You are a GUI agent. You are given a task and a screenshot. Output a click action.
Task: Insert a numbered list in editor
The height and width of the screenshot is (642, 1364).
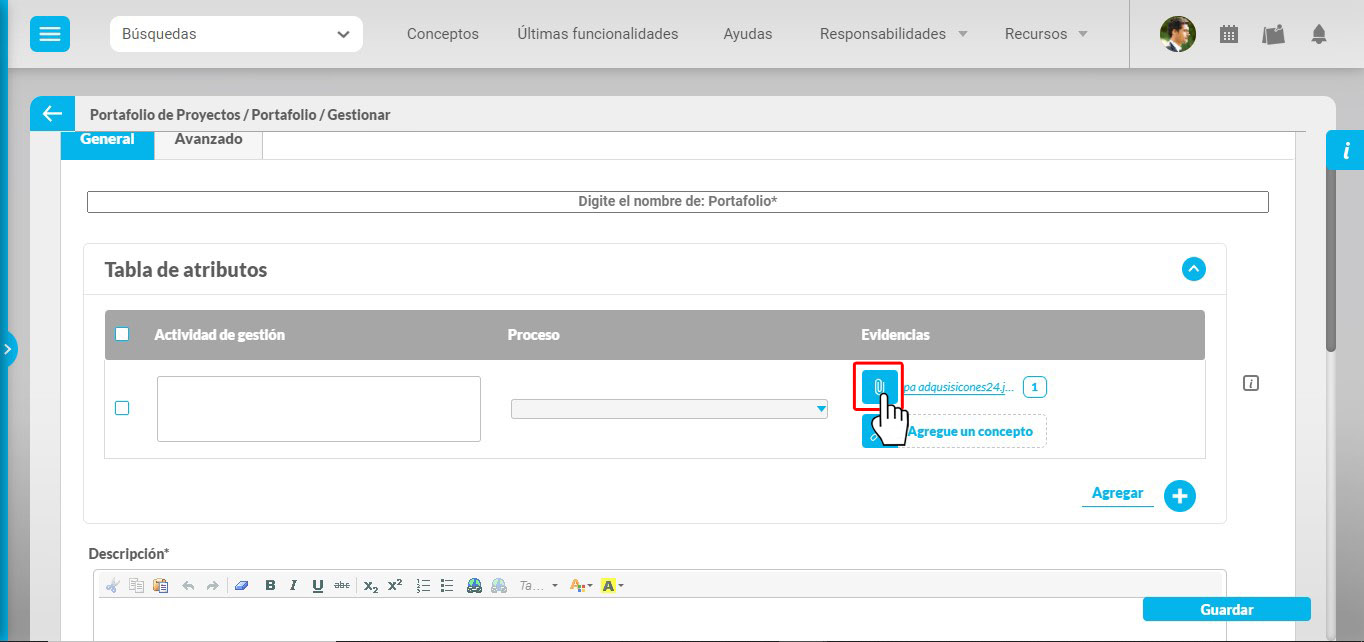point(423,586)
